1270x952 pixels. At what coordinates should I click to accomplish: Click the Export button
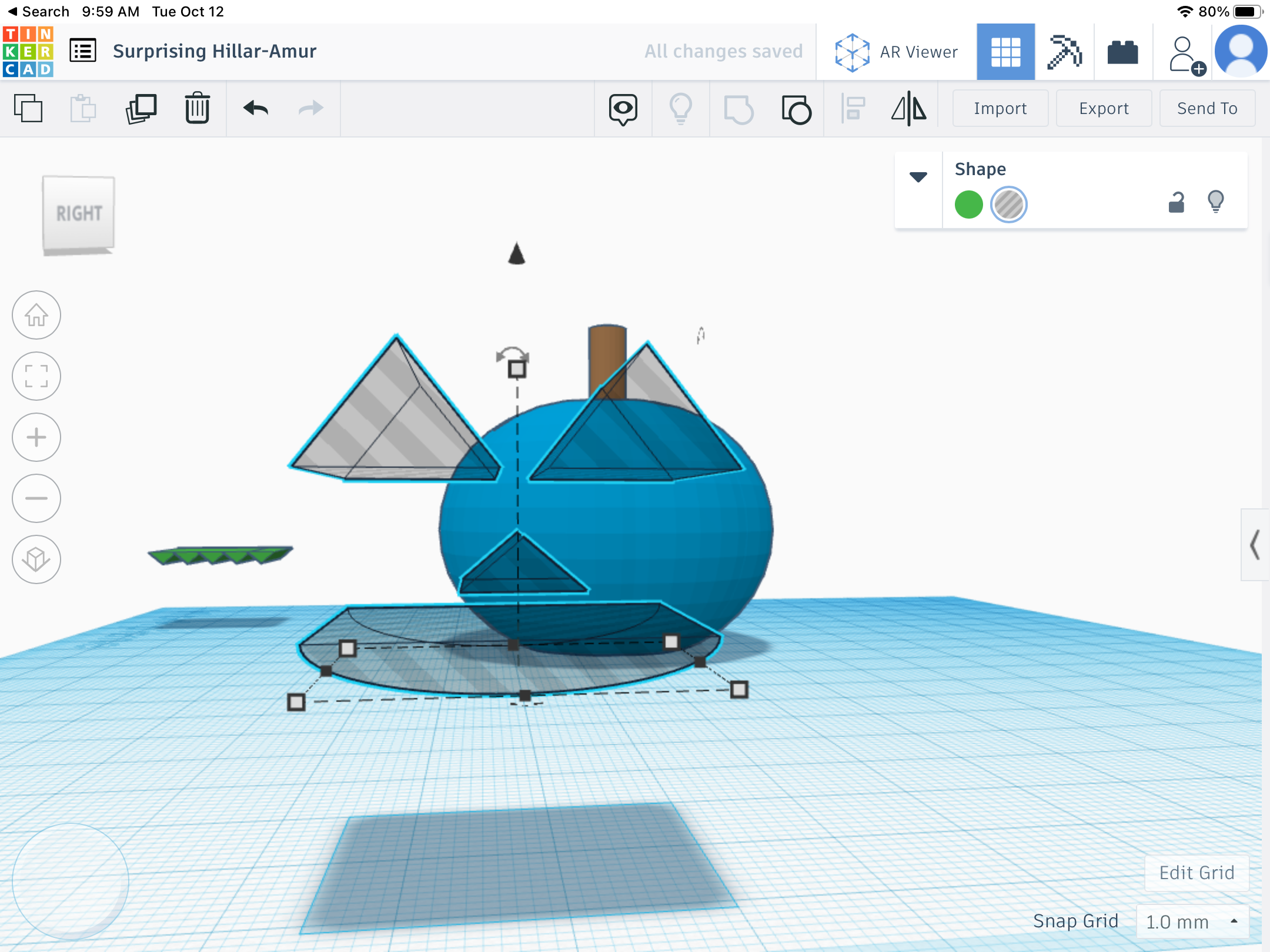coord(1104,108)
